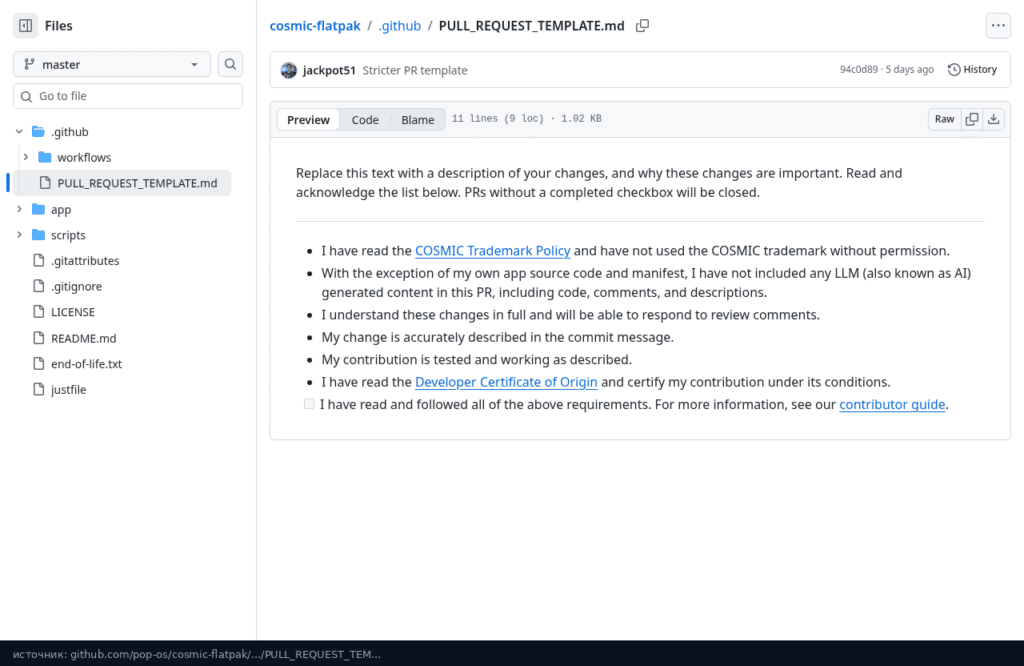1024x666 pixels.
Task: Open the COSMIC Trademark Policy link
Action: click(492, 251)
